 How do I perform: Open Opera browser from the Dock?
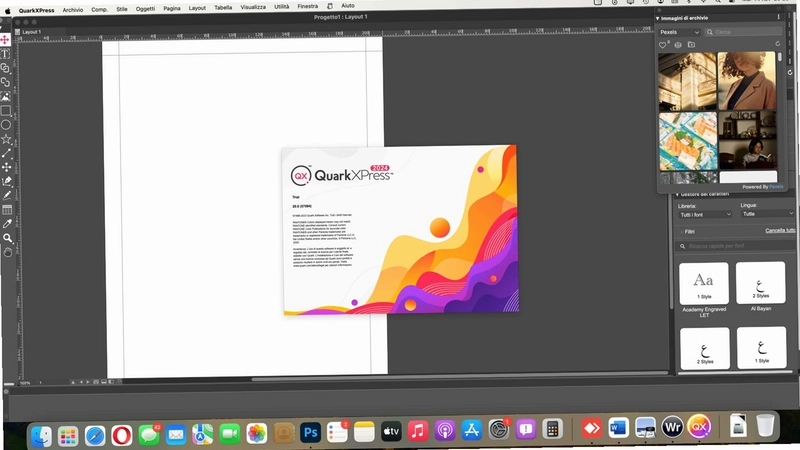(121, 436)
